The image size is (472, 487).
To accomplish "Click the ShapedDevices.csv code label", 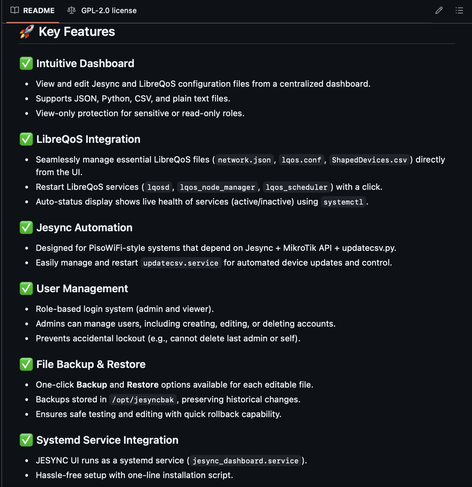I will (369, 160).
